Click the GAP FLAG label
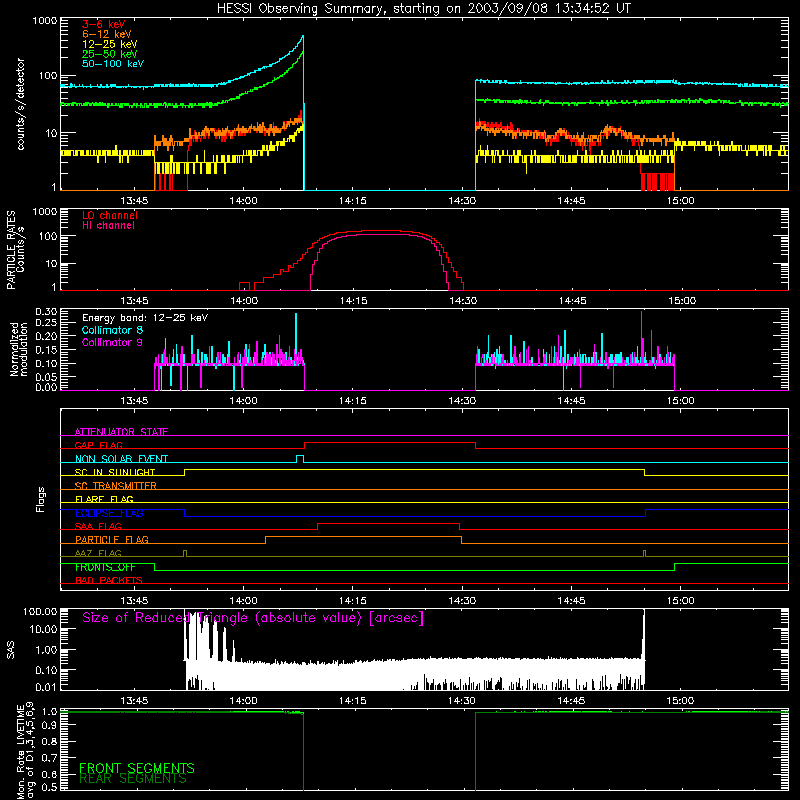The image size is (800, 800). tap(98, 445)
